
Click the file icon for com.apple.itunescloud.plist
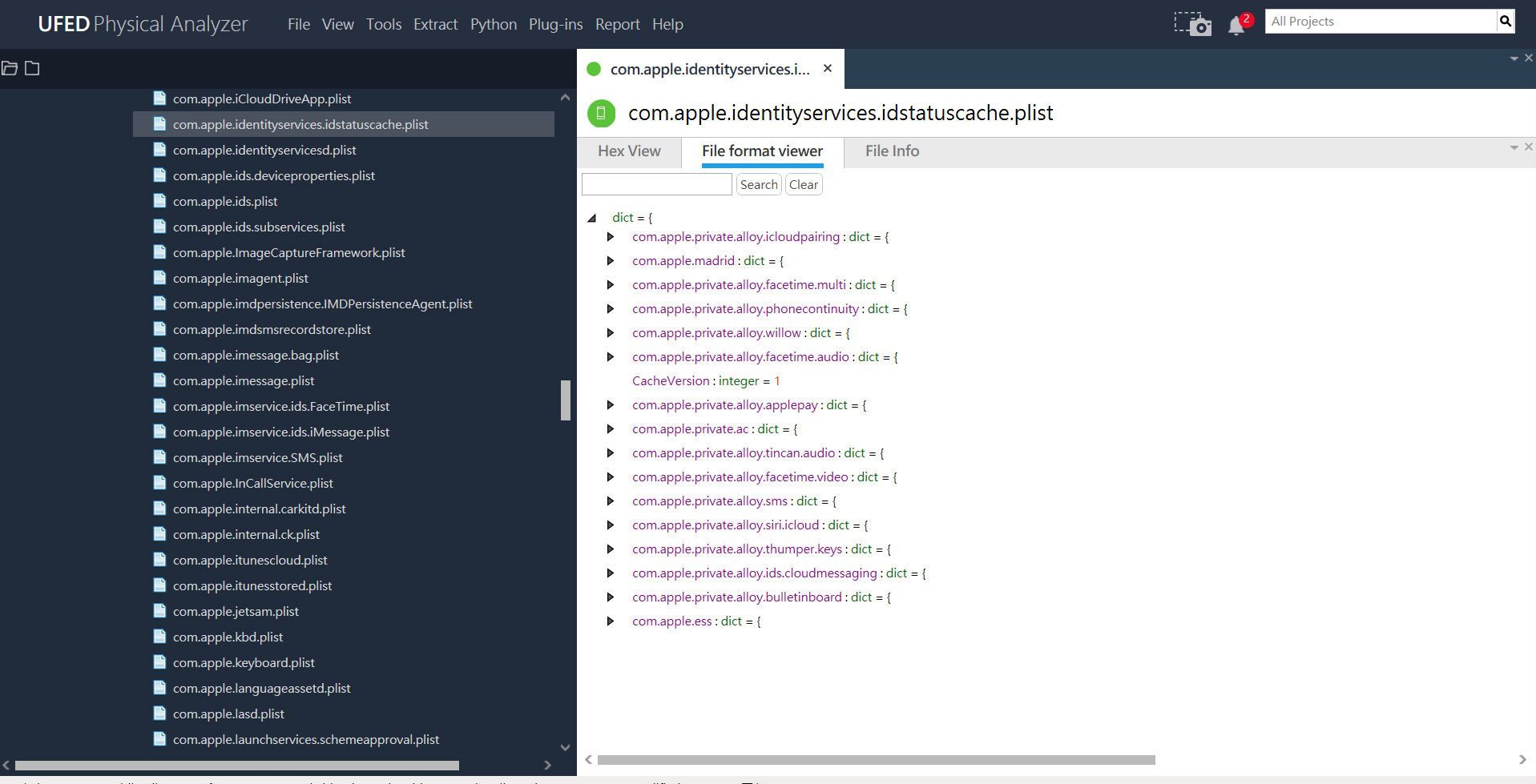pos(159,560)
